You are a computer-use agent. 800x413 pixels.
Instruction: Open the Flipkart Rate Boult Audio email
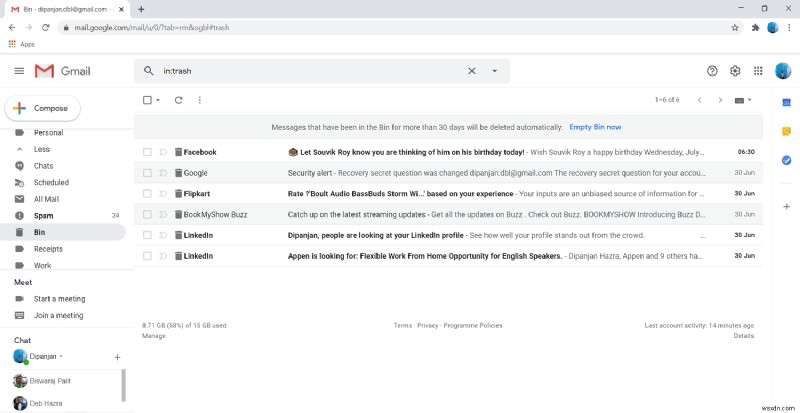[x=448, y=193]
